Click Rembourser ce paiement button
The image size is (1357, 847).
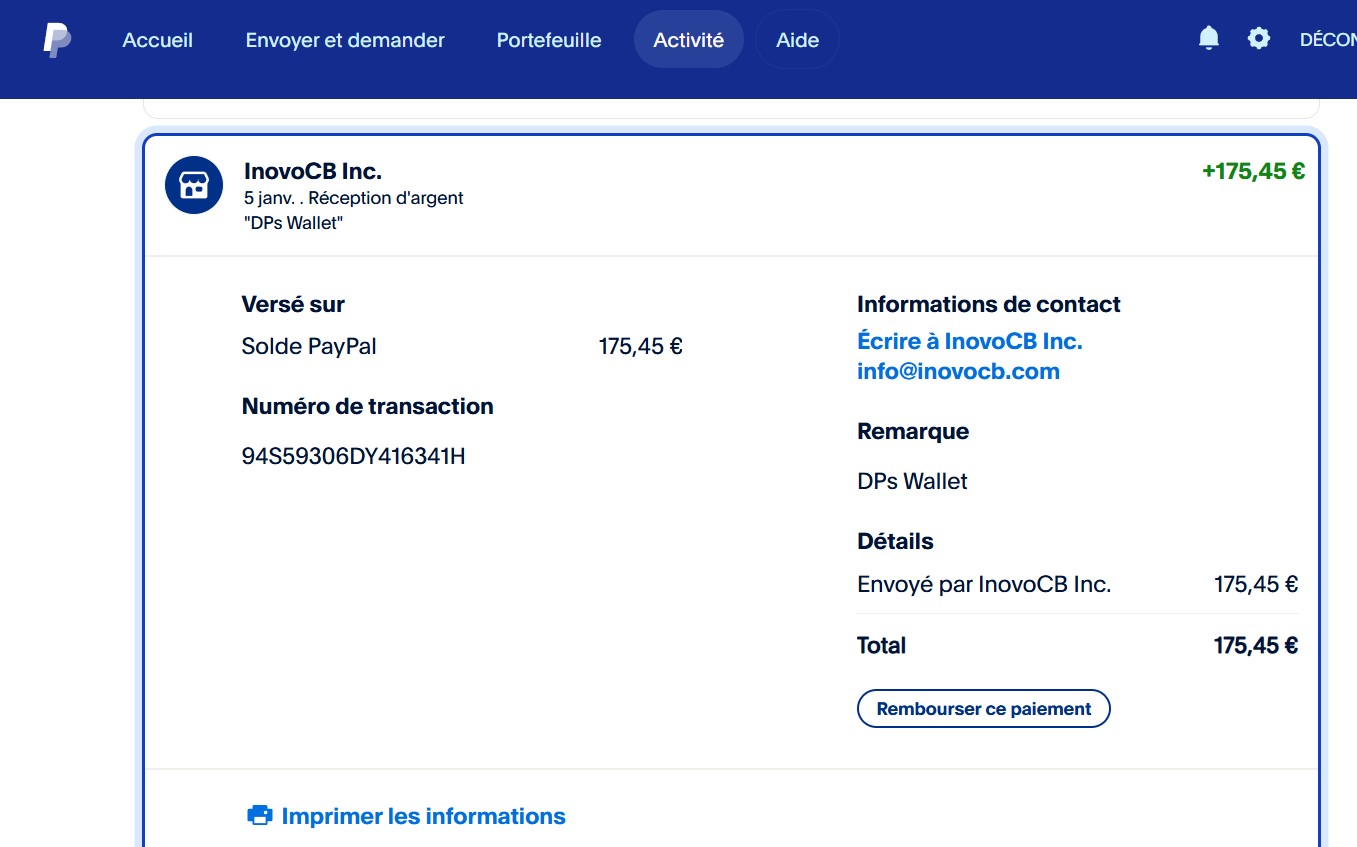(x=984, y=709)
